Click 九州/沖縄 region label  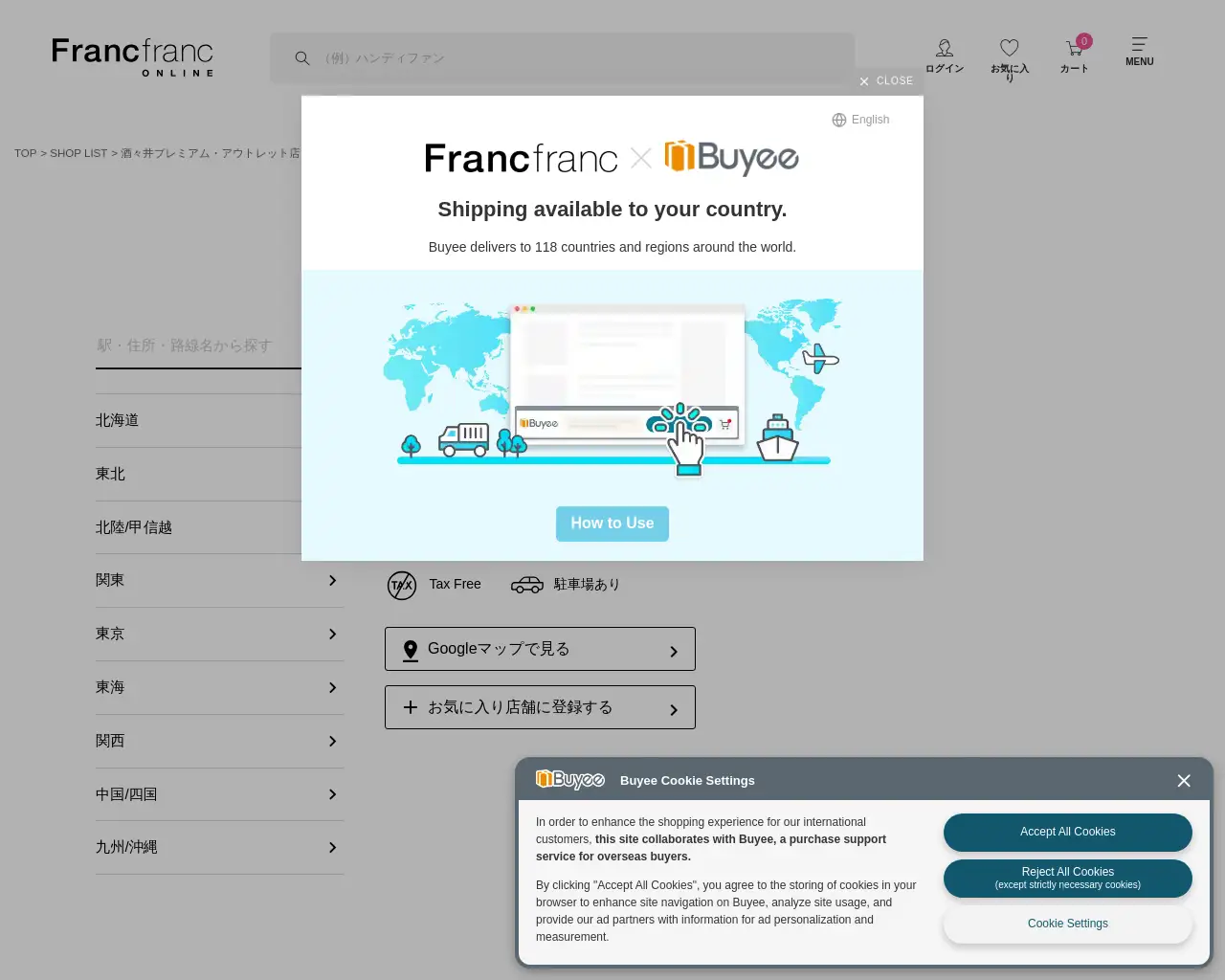pyautogui.click(x=126, y=847)
